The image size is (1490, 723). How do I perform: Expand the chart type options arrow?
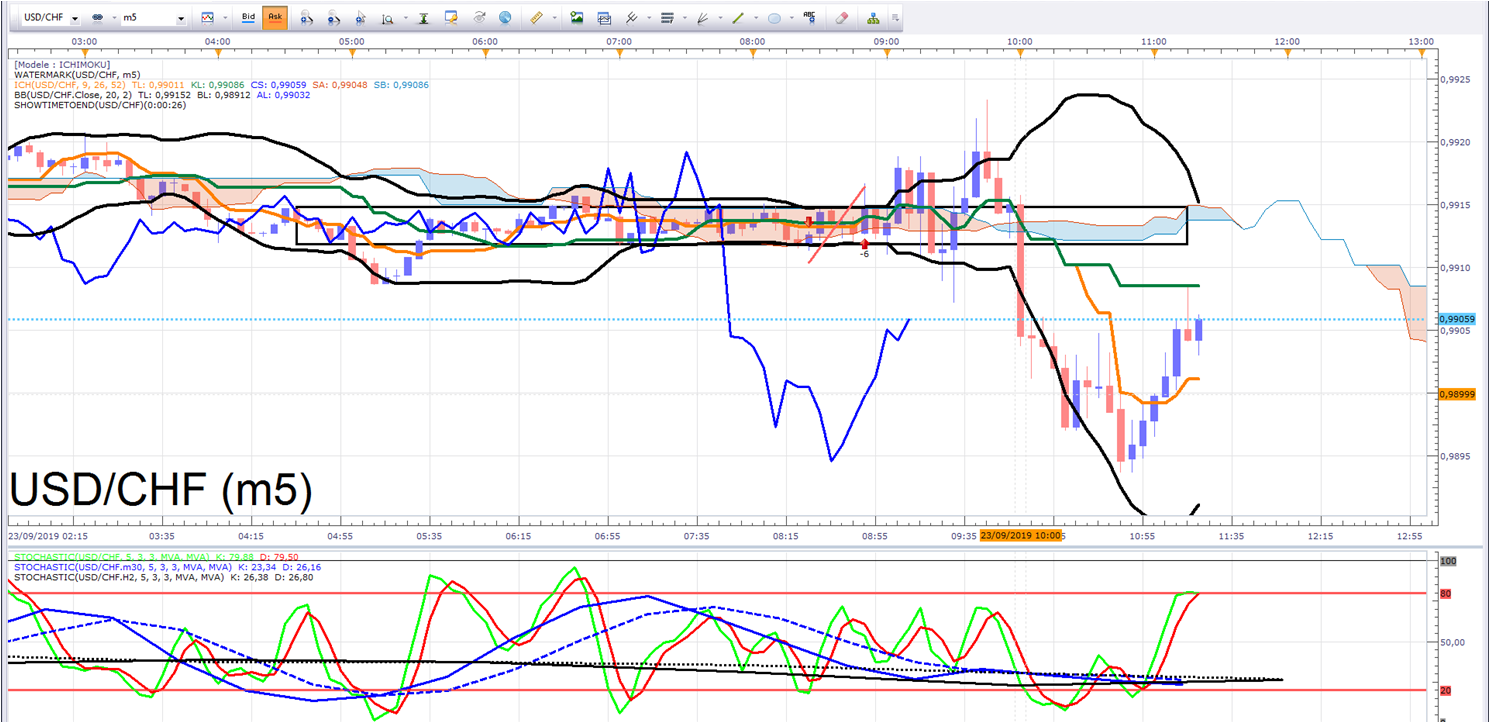pyautogui.click(x=225, y=18)
